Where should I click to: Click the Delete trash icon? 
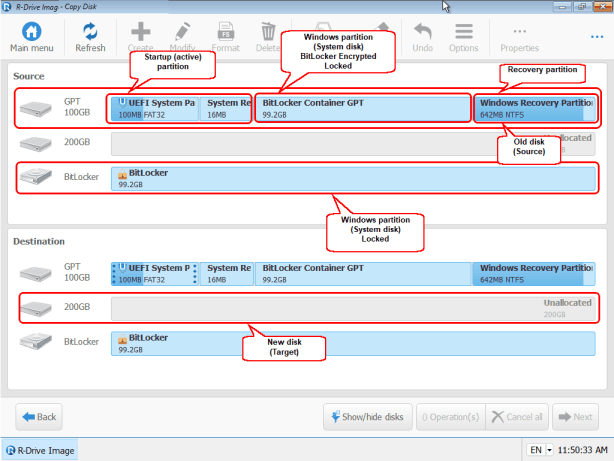(268, 32)
